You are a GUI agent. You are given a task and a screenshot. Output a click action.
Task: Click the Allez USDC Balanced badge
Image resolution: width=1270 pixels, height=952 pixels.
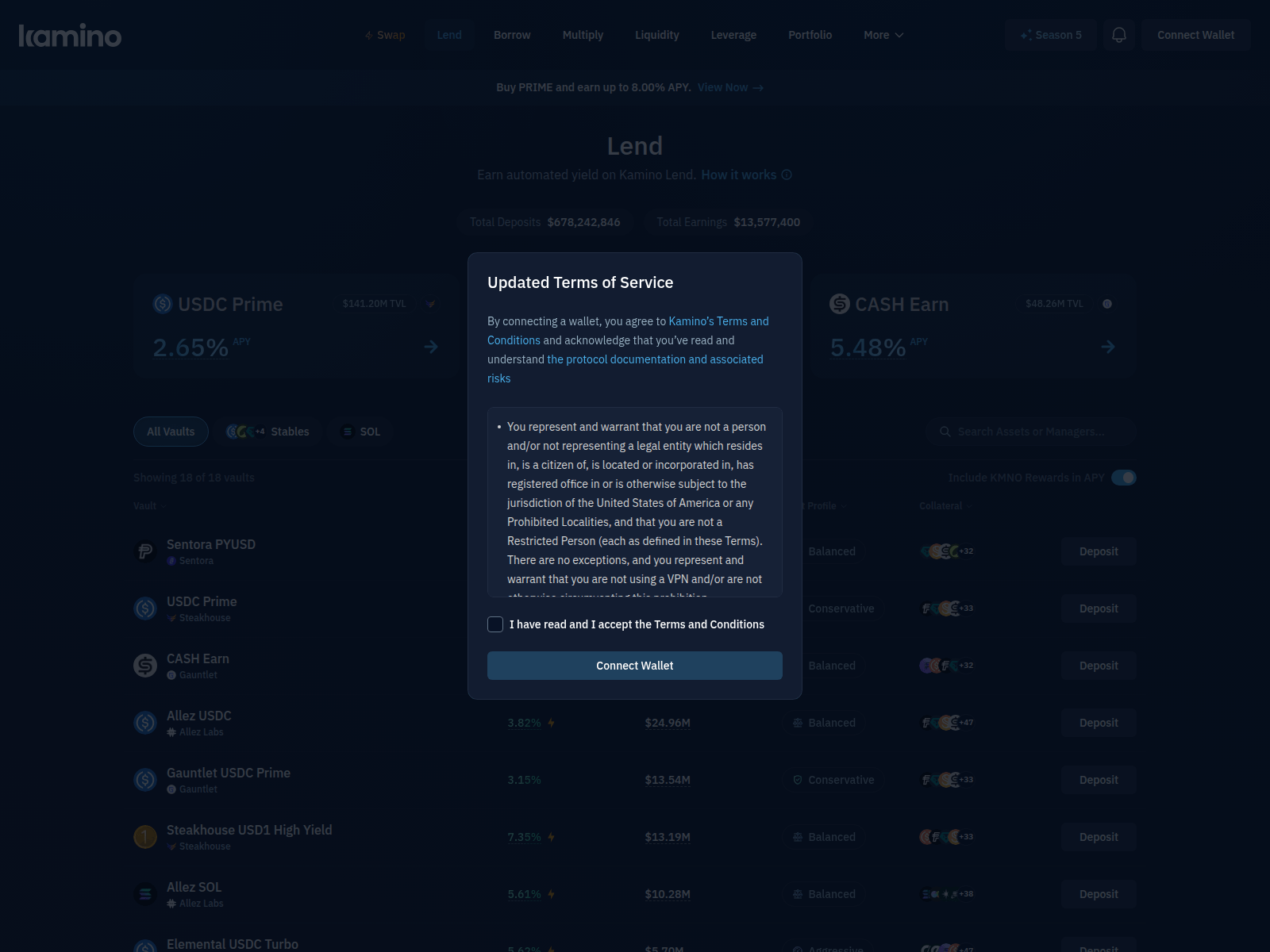[824, 723]
